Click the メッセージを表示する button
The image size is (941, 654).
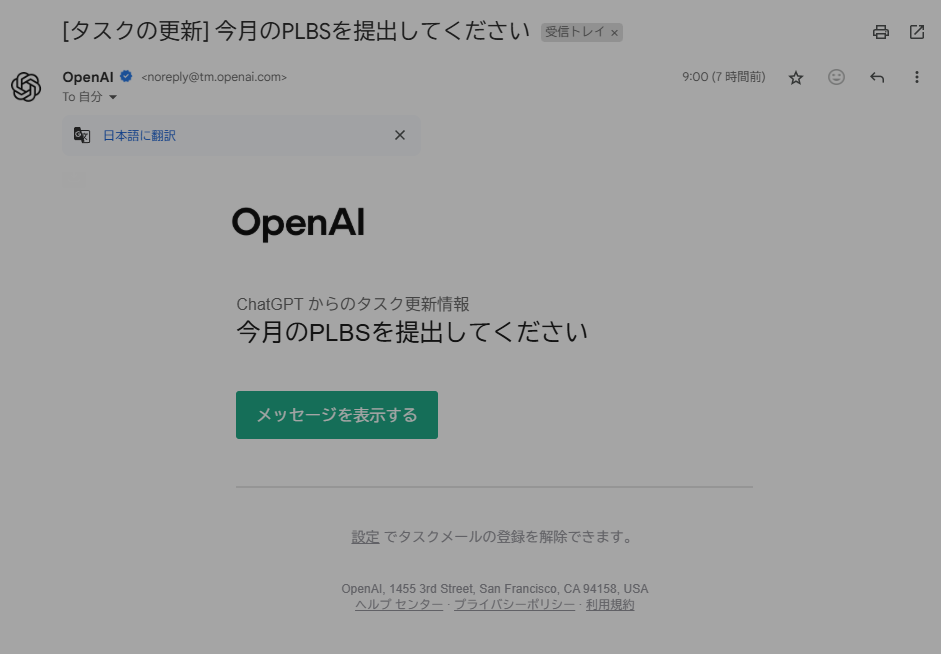pos(337,415)
